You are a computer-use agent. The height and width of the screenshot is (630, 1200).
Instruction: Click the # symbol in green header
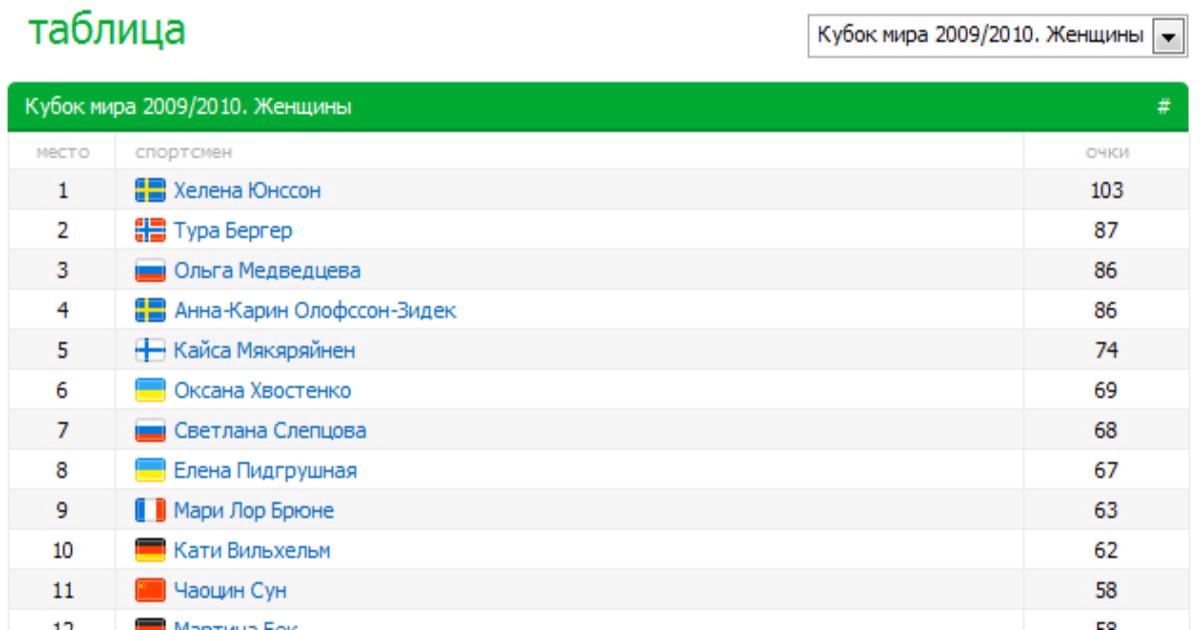1164,107
